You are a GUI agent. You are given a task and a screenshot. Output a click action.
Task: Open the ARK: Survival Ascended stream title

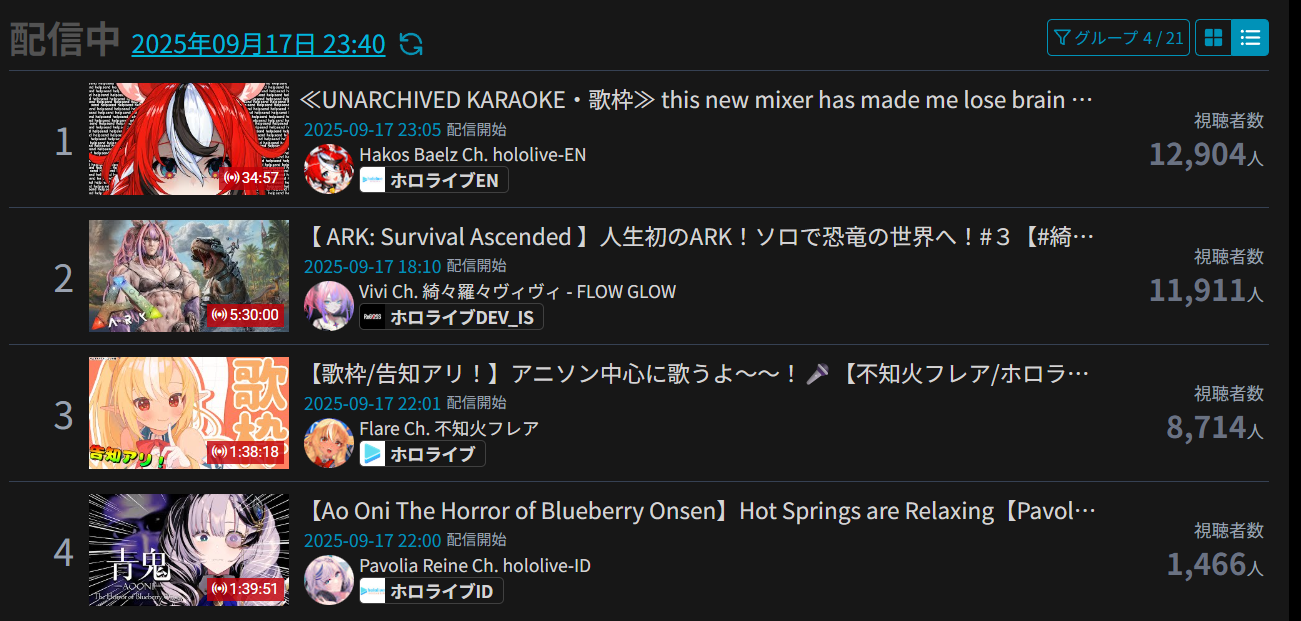click(698, 237)
